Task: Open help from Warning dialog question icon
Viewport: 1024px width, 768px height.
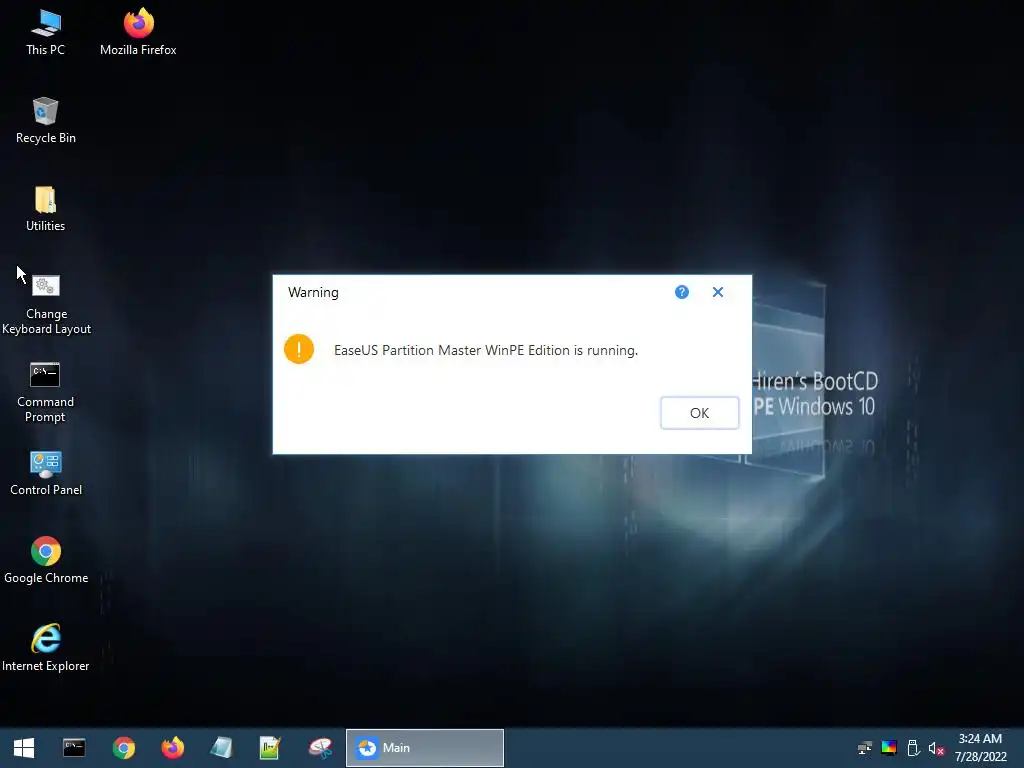Action: point(682,292)
